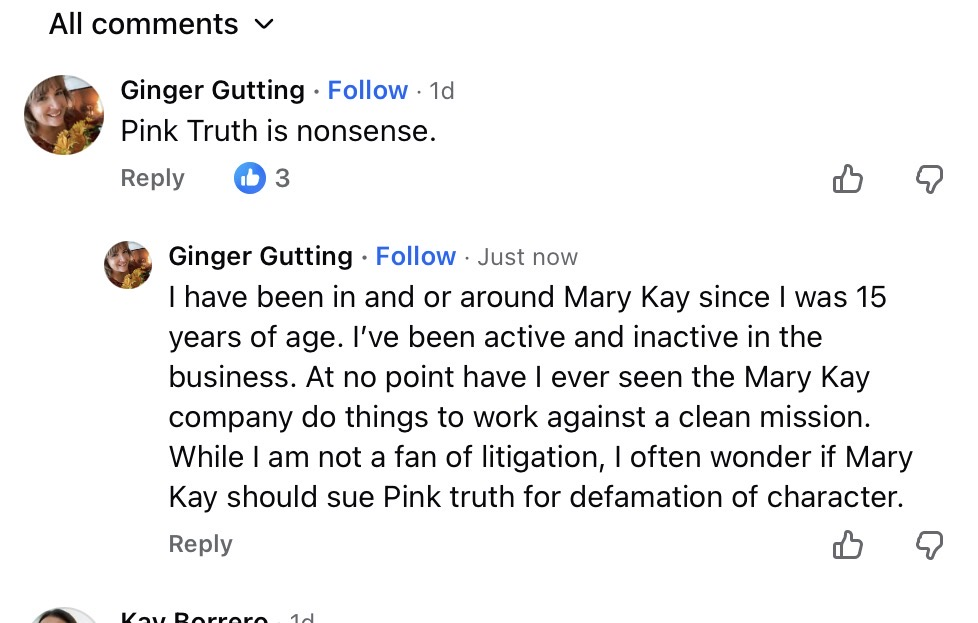The image size is (978, 623).
Task: Thumbs down the reply about Mary Kay litigation
Action: (x=929, y=545)
